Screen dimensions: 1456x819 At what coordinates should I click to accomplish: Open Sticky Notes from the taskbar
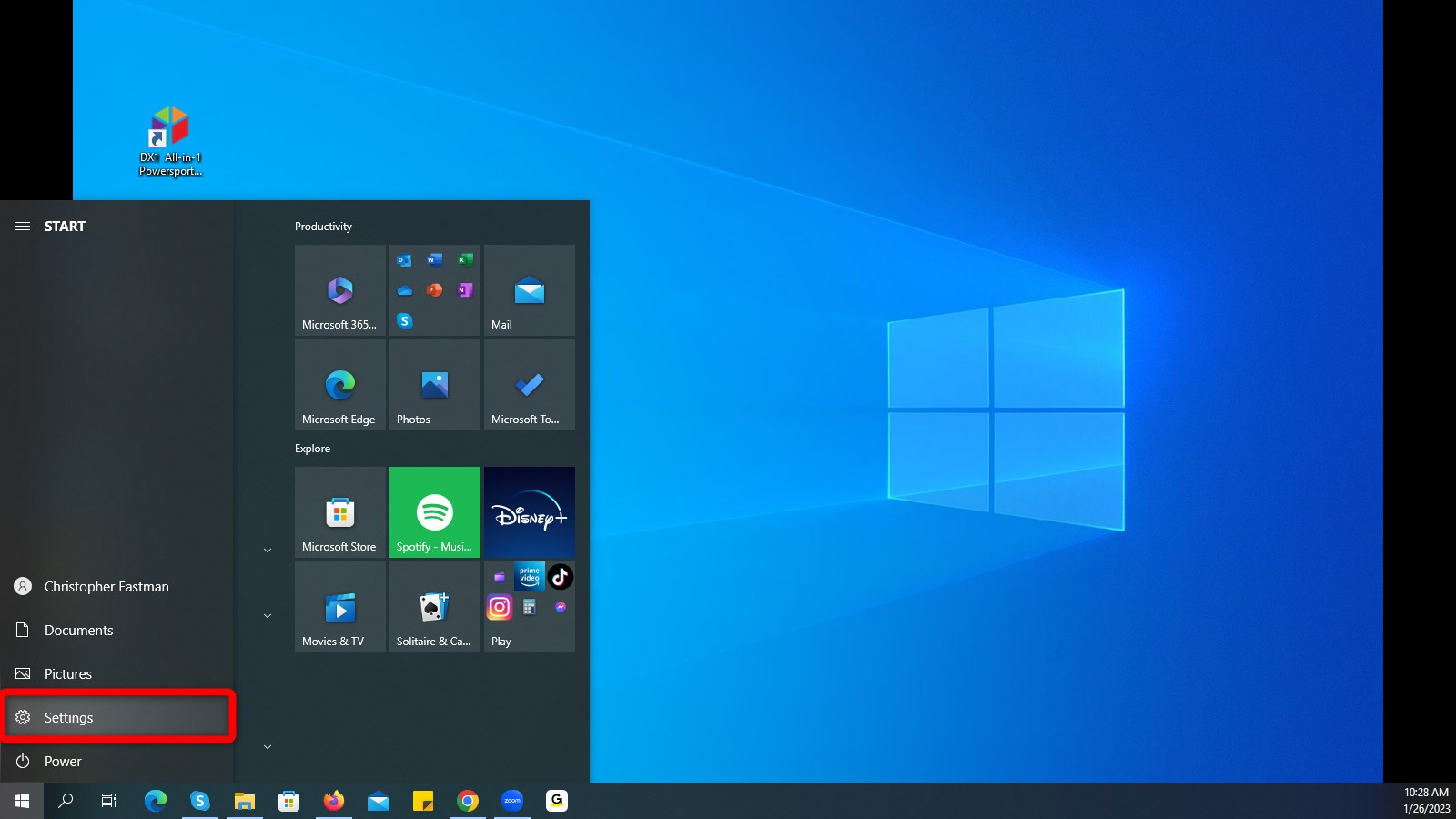(423, 801)
